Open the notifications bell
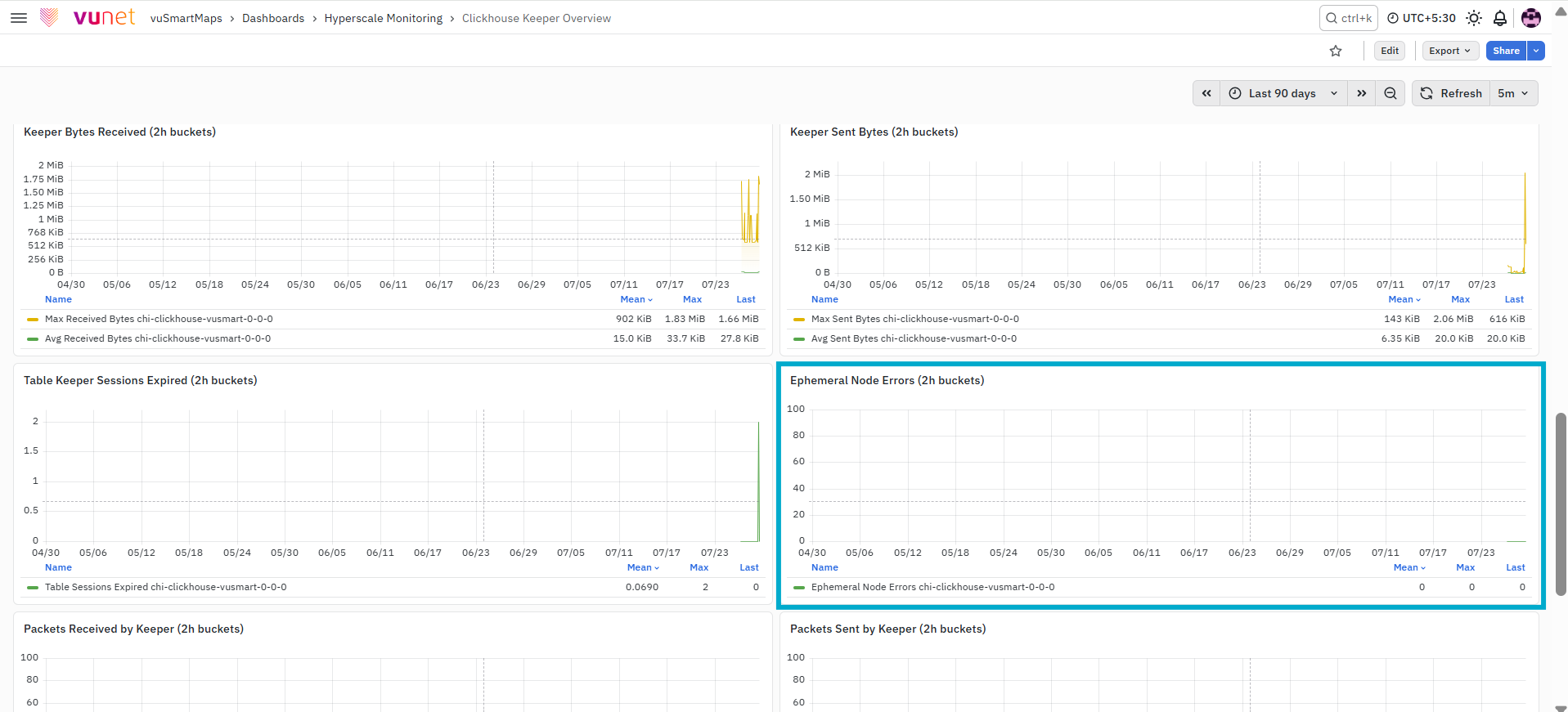Viewport: 1568px width, 712px height. 1500,18
